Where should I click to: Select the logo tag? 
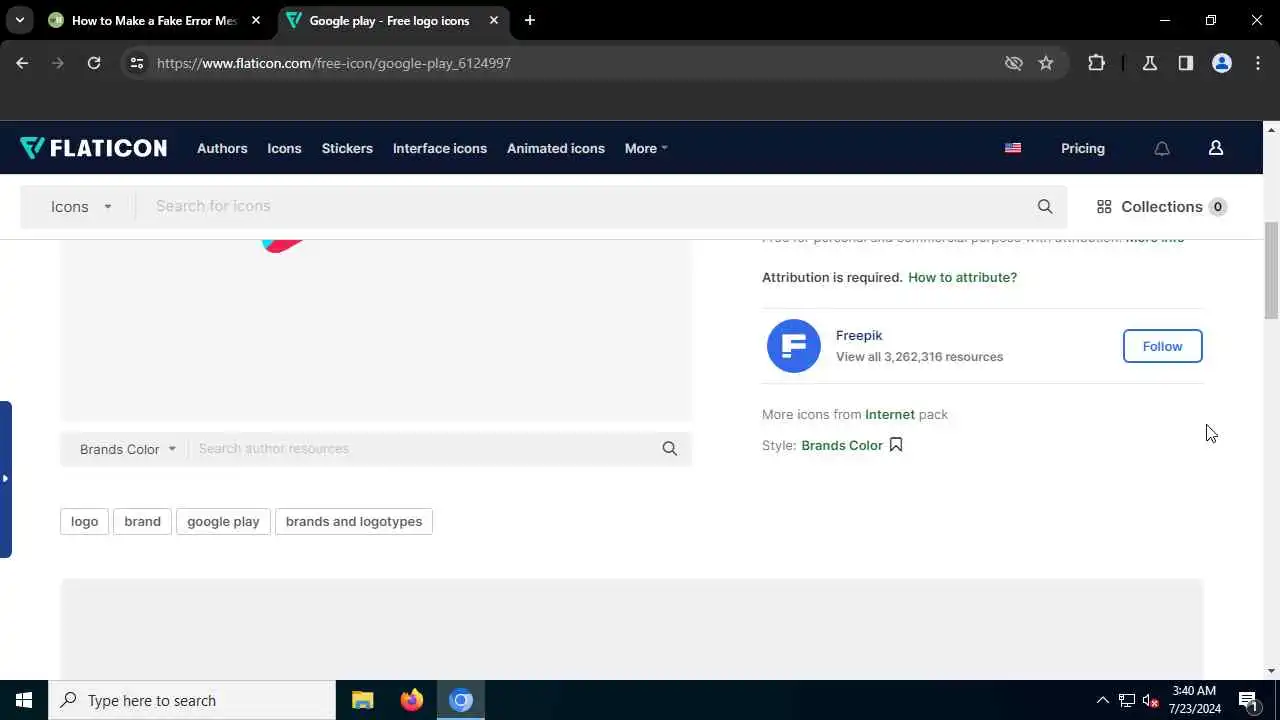pos(85,521)
